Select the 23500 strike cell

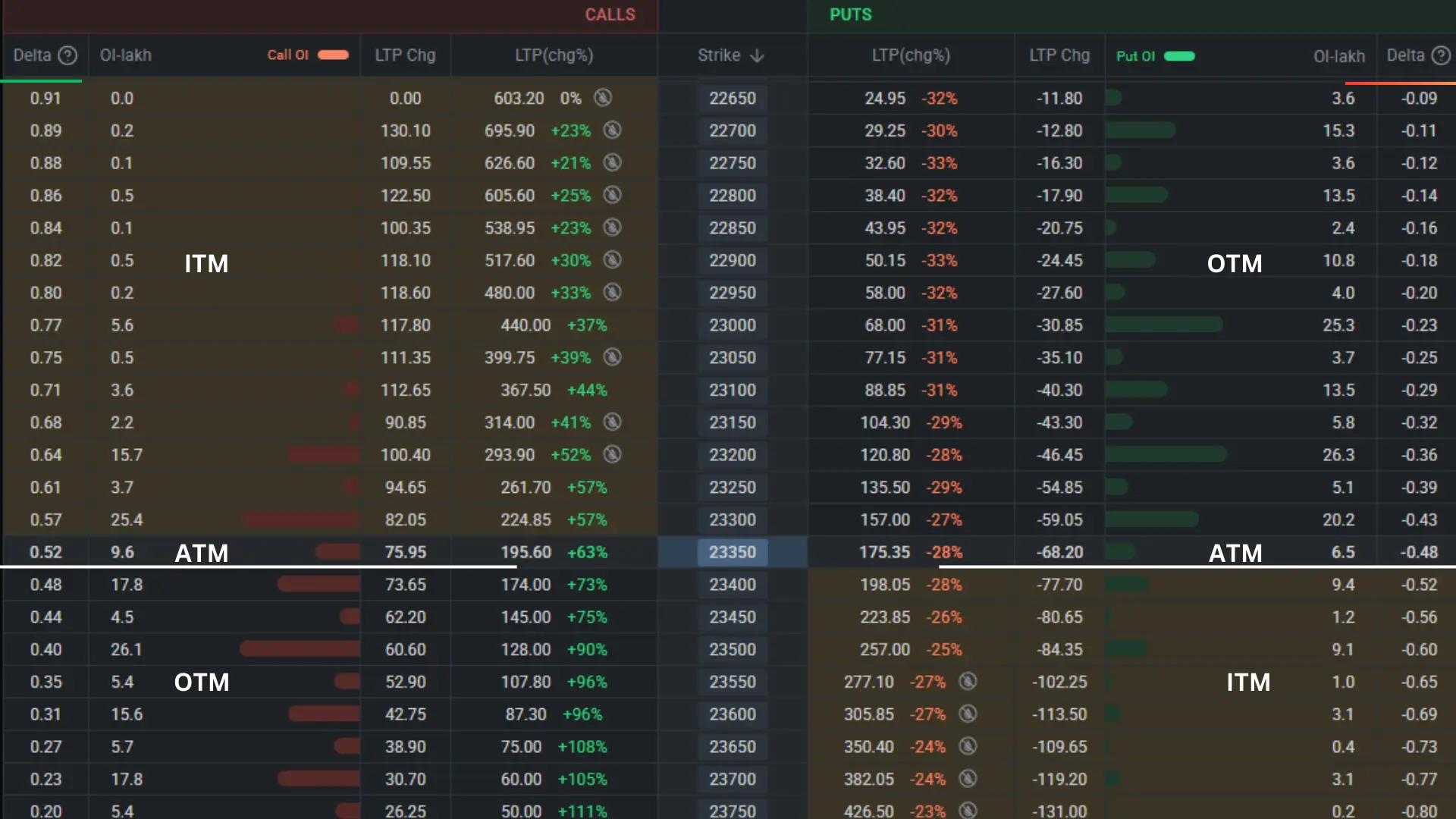point(733,649)
